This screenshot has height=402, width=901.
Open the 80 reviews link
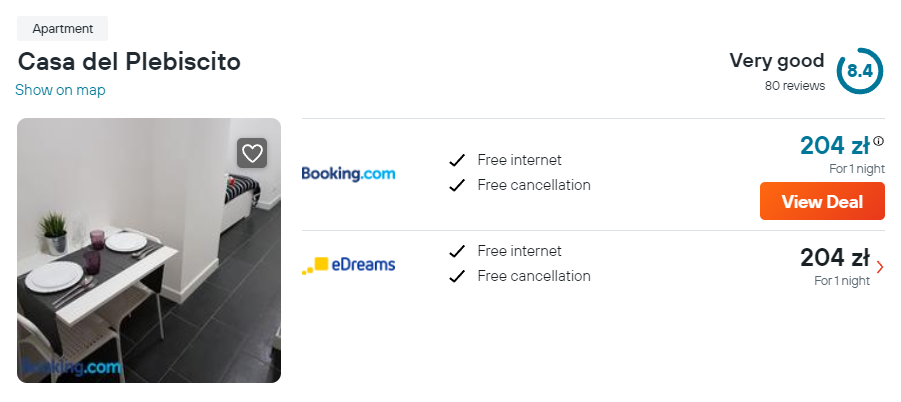[x=795, y=86]
